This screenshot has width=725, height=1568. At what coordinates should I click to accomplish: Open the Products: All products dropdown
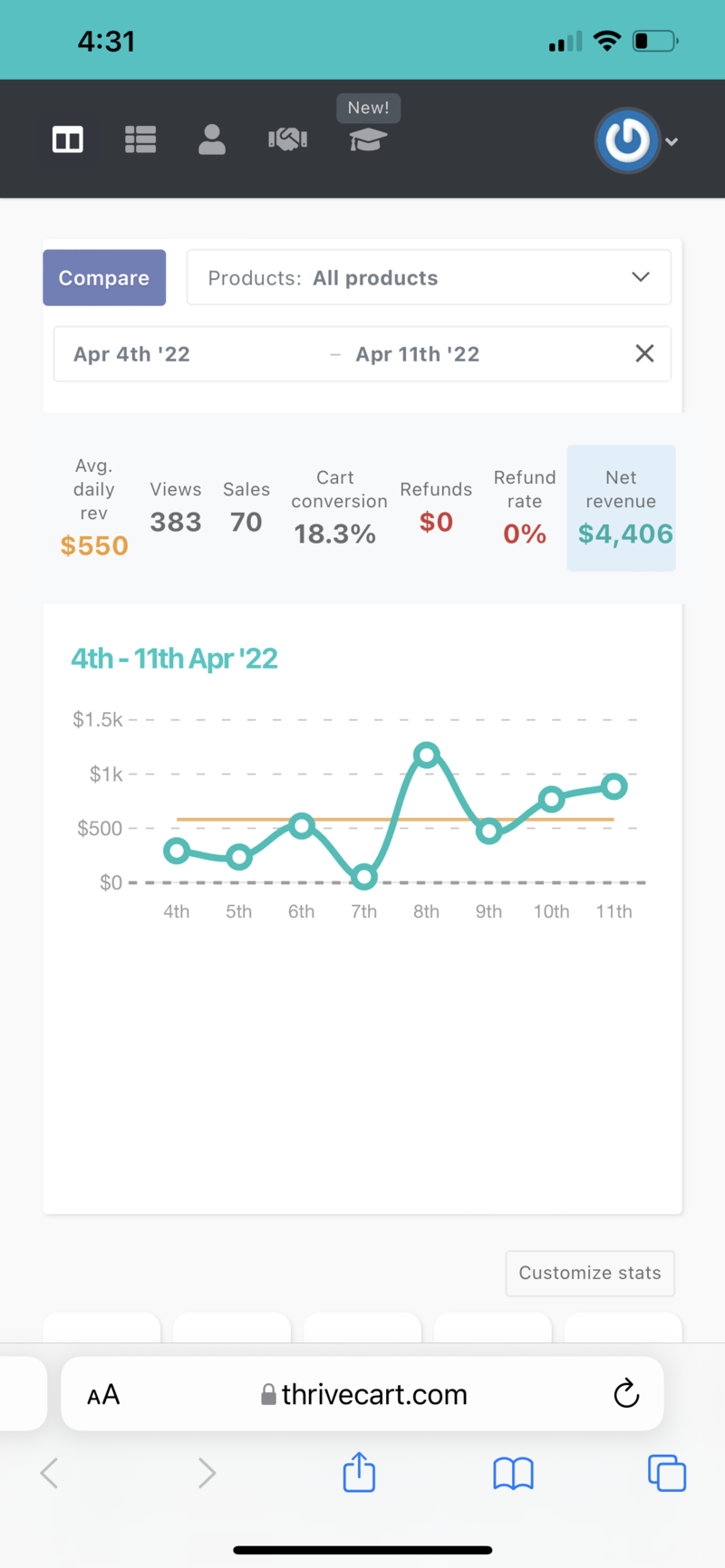click(429, 277)
